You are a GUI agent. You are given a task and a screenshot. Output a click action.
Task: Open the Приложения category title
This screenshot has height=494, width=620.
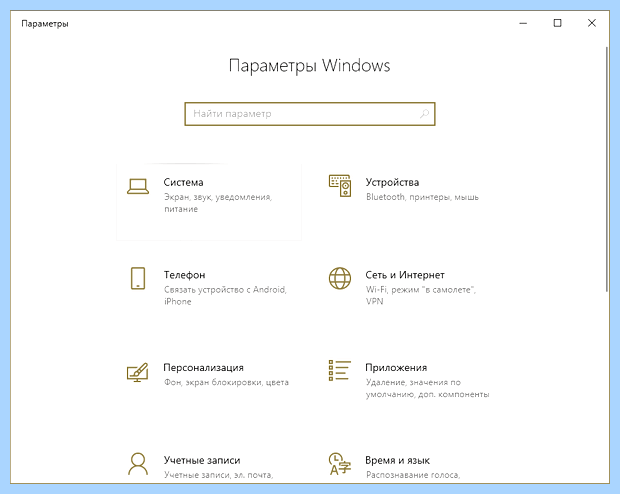click(396, 368)
